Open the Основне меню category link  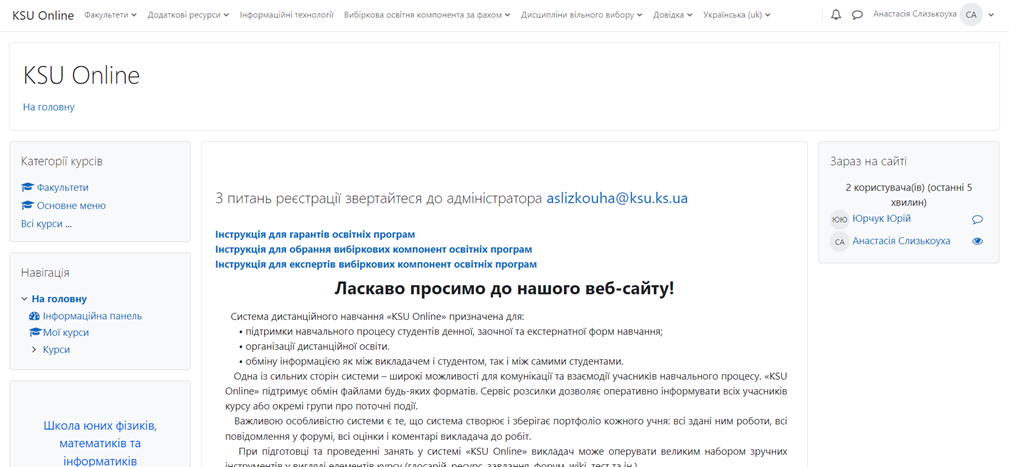[71, 206]
